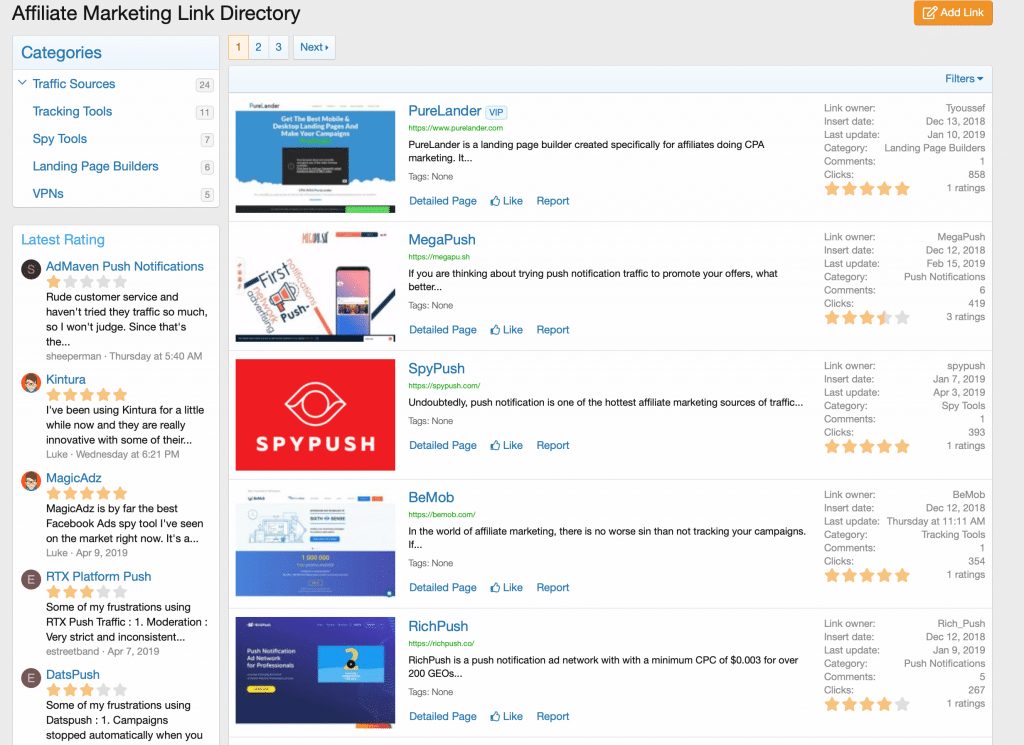Viewport: 1024px width, 745px height.
Task: Like the PureLander listing
Action: coord(507,201)
